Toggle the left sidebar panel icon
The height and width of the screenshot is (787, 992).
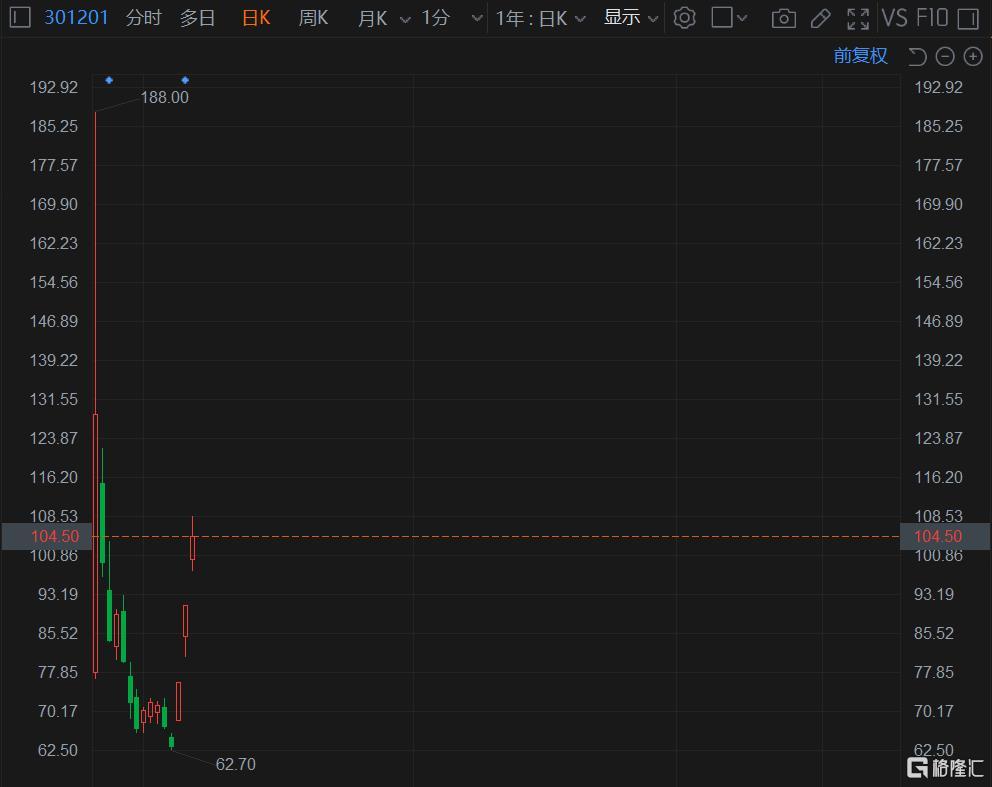(20, 17)
